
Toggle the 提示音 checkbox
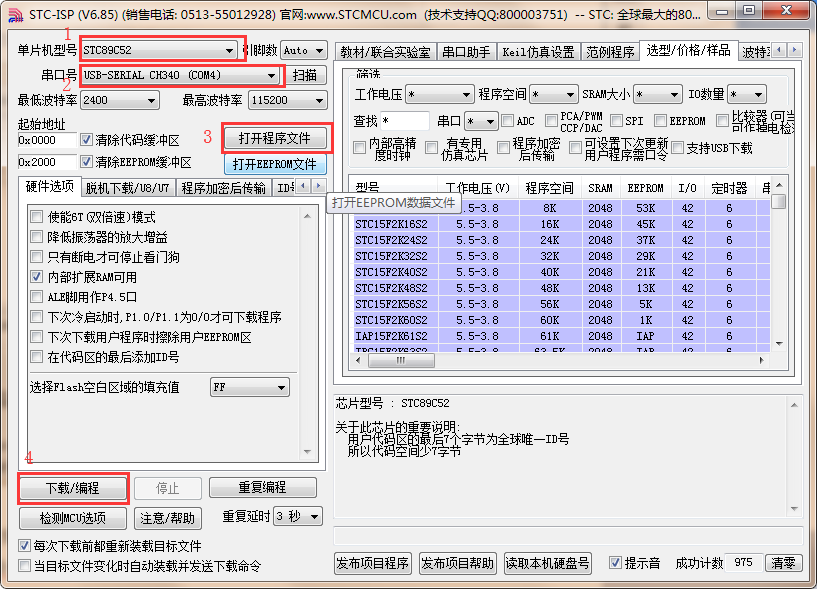[x=615, y=562]
